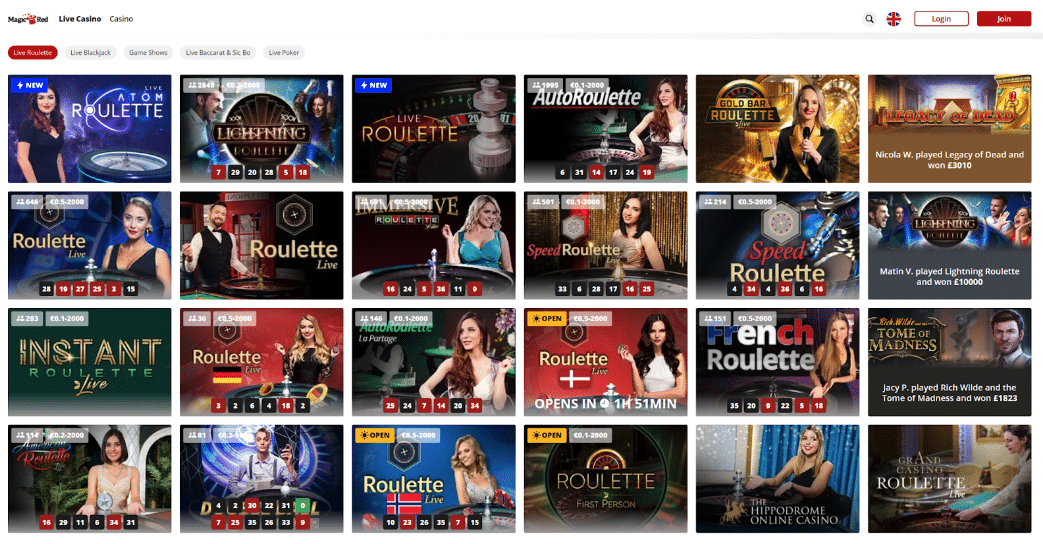Open the Matin V. Lightning Roulette winner card

[949, 245]
